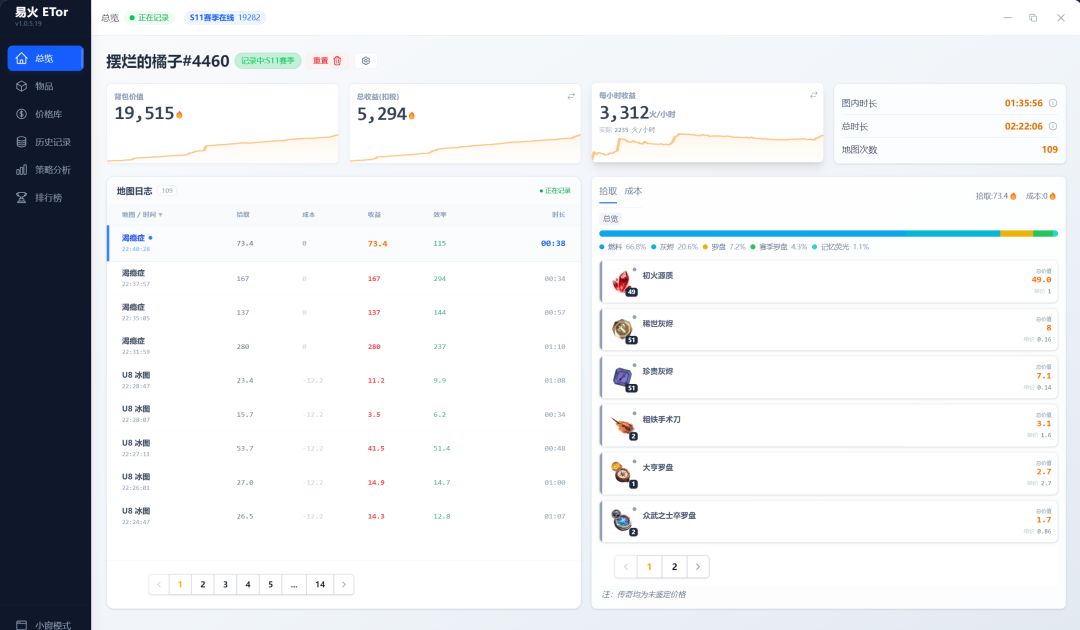
Task: Click the 初火源质 item icon
Action: point(622,282)
